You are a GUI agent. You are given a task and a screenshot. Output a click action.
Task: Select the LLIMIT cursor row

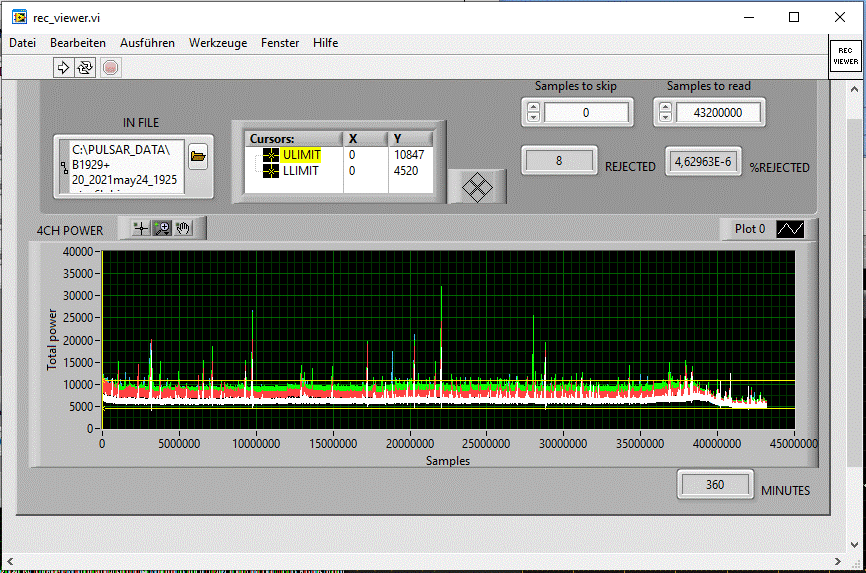(x=338, y=171)
